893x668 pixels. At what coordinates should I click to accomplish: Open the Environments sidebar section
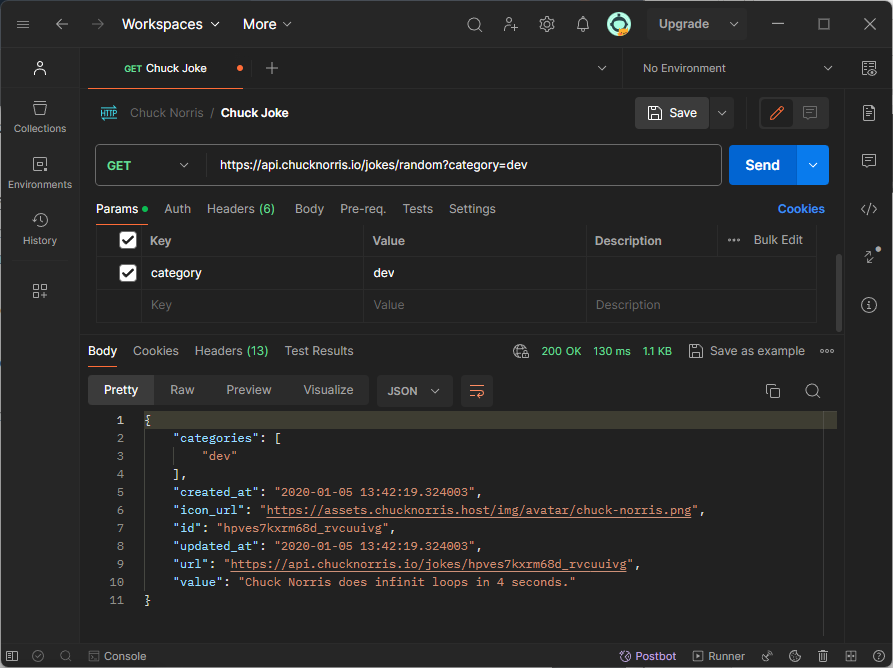(x=40, y=173)
